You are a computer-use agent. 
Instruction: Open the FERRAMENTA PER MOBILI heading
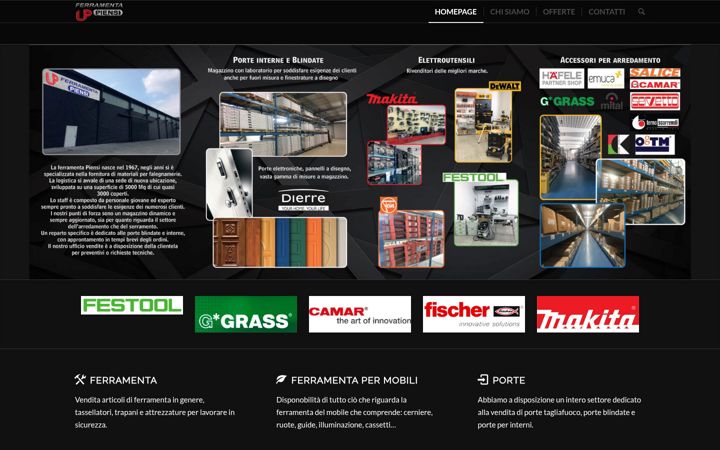click(354, 380)
